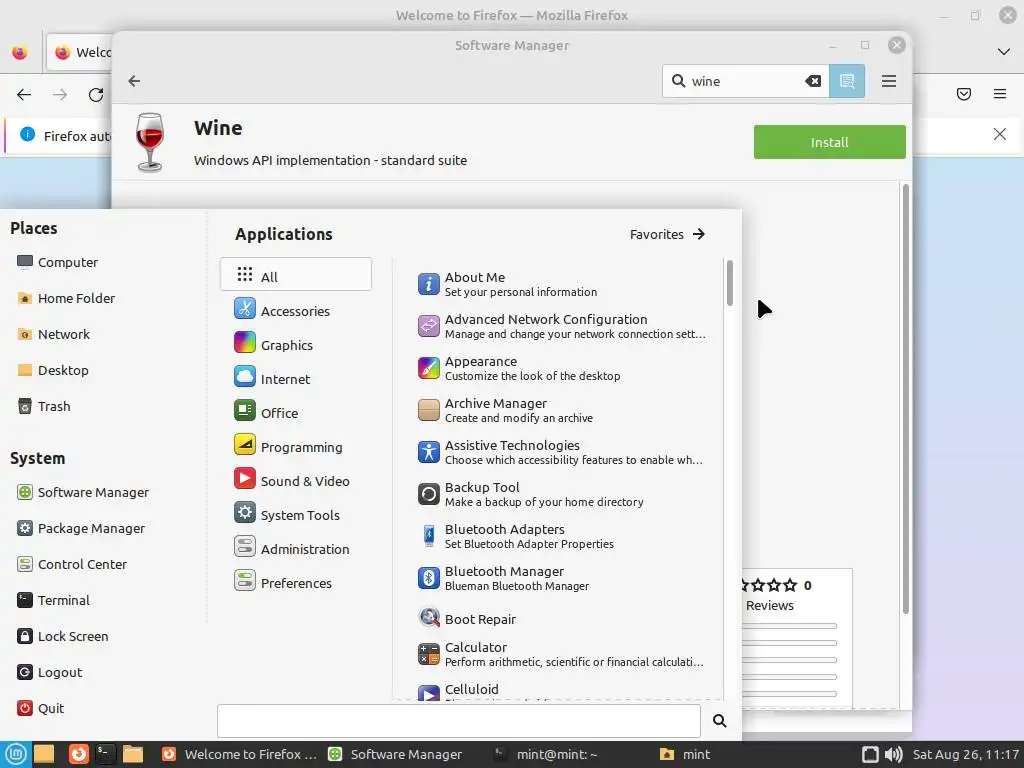Select the System Tools category
This screenshot has width=1024, height=768.
click(296, 515)
